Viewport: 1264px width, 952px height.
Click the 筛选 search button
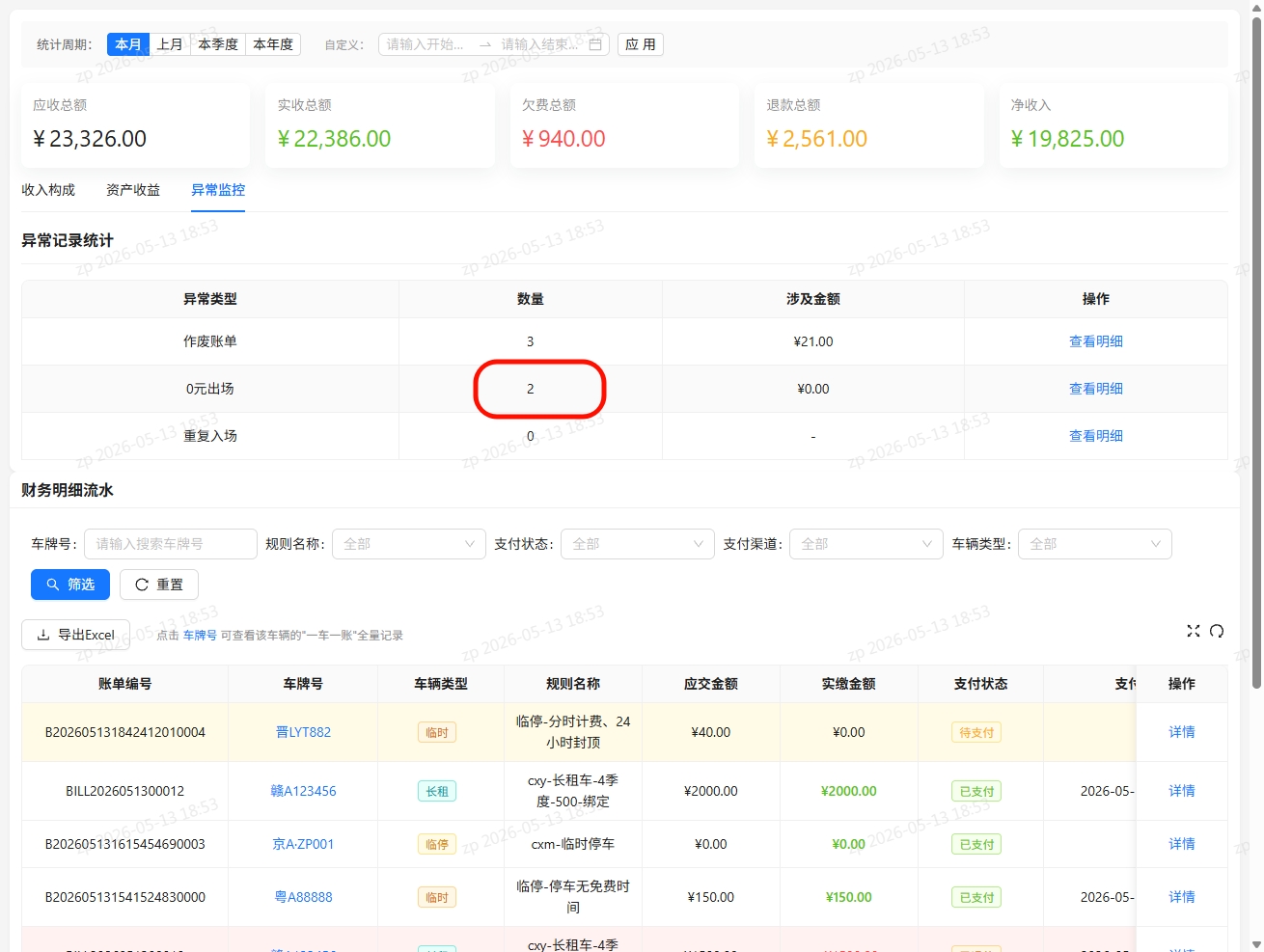(x=70, y=585)
